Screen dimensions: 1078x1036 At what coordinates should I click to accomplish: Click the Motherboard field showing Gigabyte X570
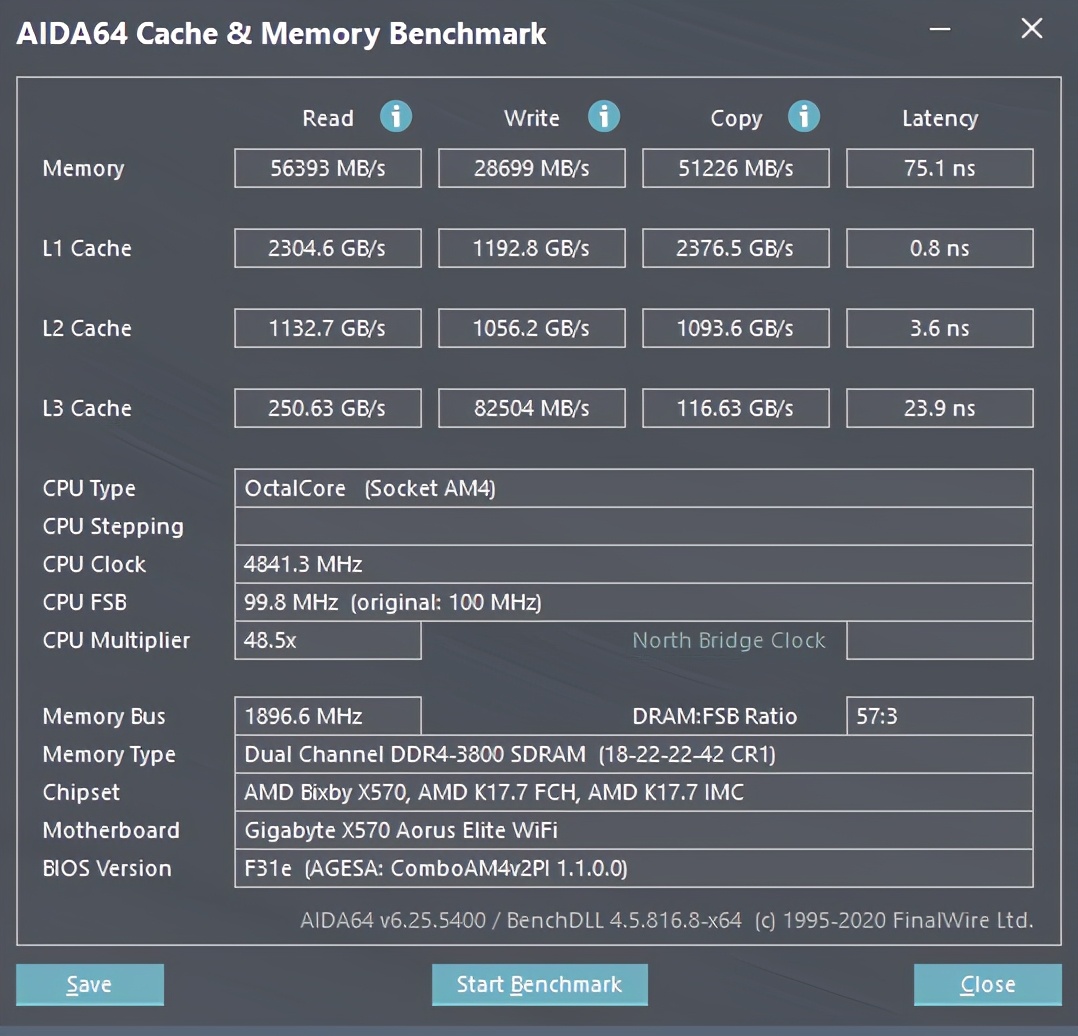pyautogui.click(x=633, y=830)
